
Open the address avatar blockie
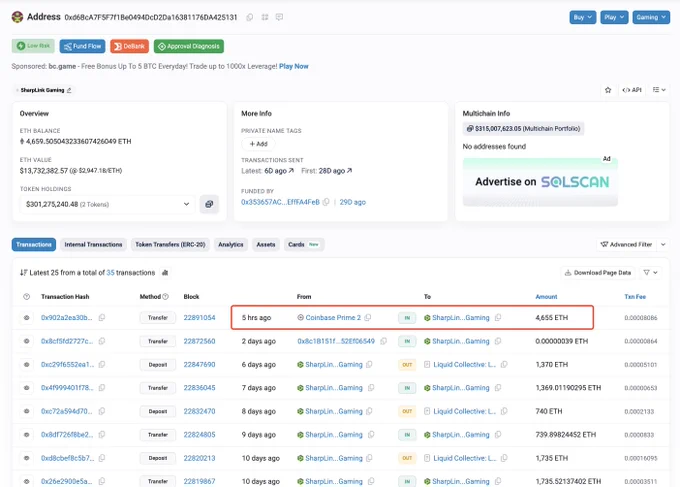(17, 17)
